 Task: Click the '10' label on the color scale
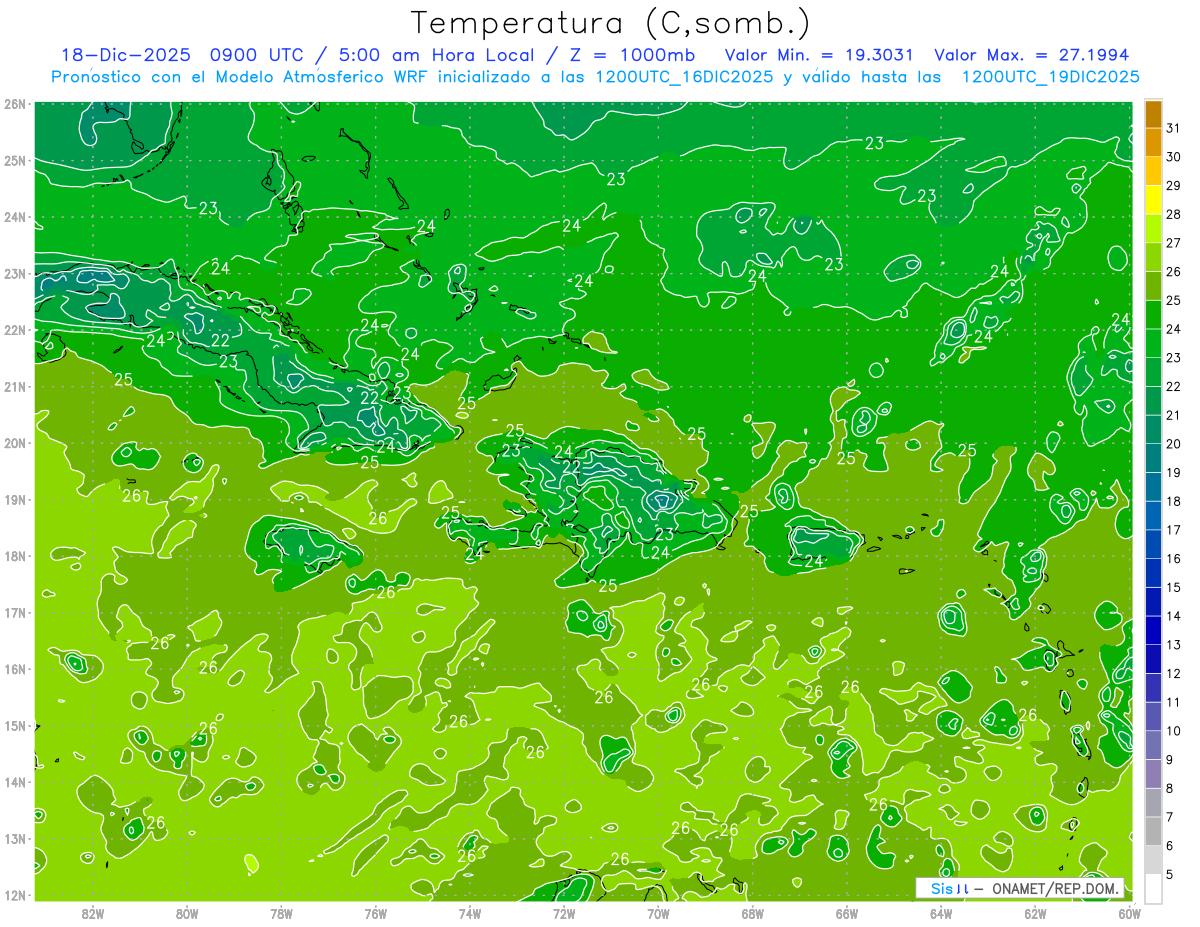coord(1174,731)
